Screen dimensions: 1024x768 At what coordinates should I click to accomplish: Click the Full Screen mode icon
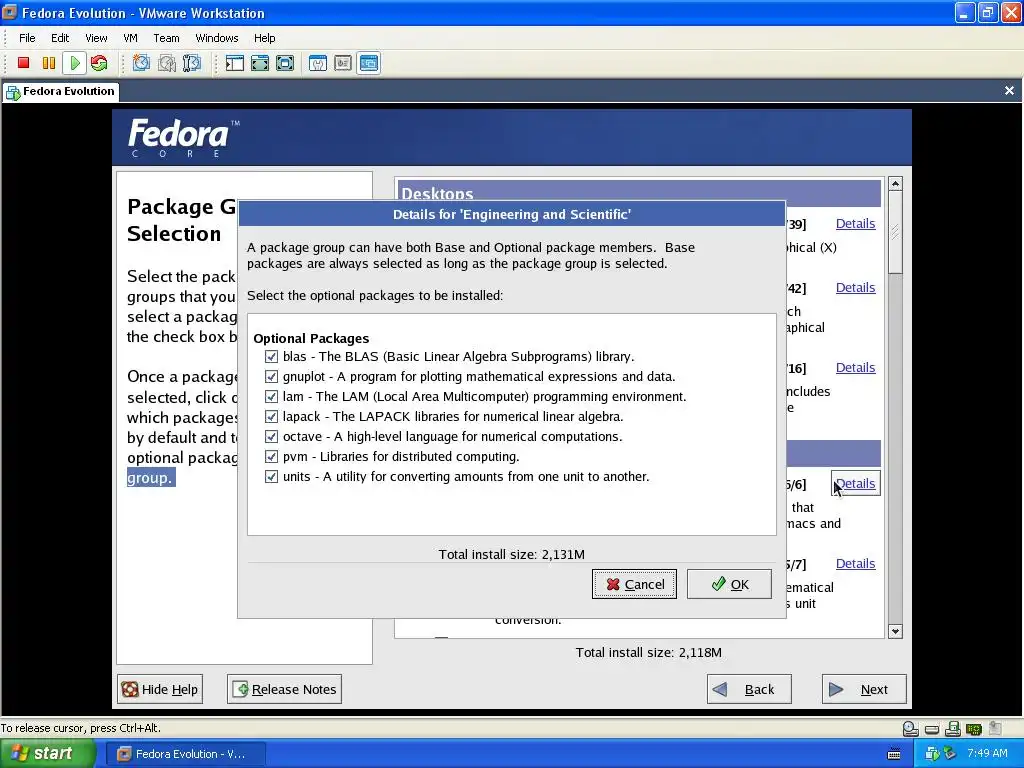coord(285,63)
